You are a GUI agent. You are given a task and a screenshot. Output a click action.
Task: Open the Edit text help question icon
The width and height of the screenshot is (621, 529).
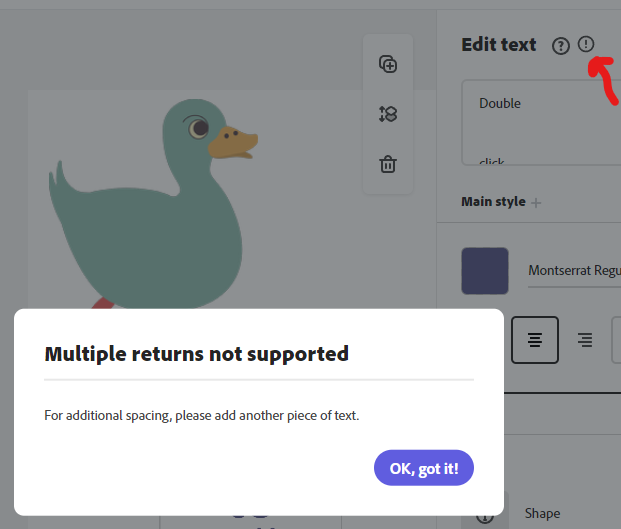pyautogui.click(x=561, y=45)
